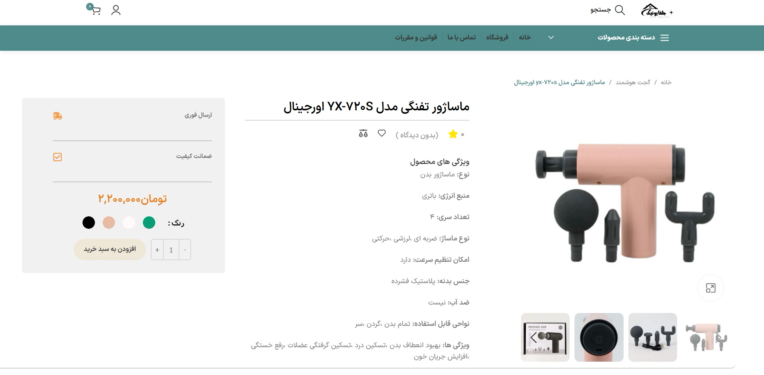This screenshot has height=375, width=764.
Task: Click افزودن به سبد خرید button
Action: pos(110,249)
